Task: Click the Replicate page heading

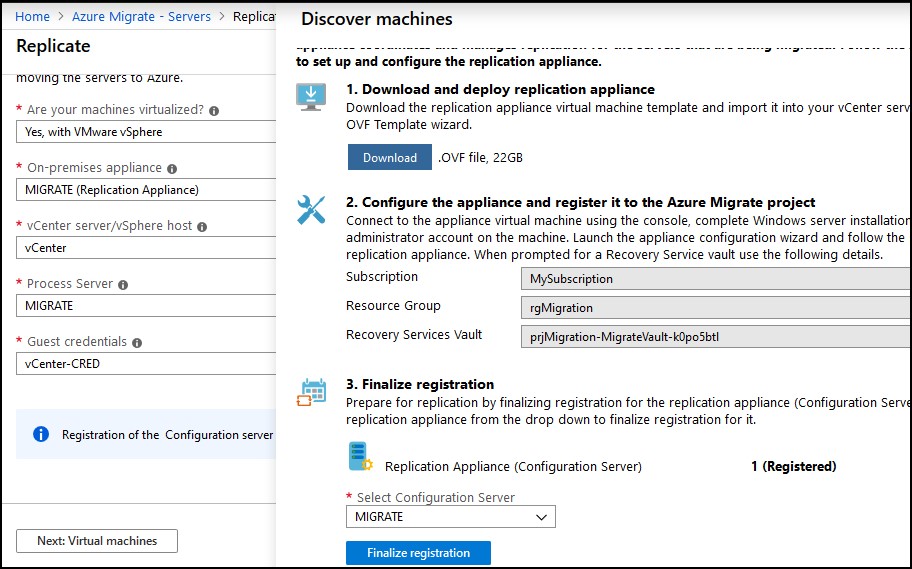Action: (x=54, y=45)
